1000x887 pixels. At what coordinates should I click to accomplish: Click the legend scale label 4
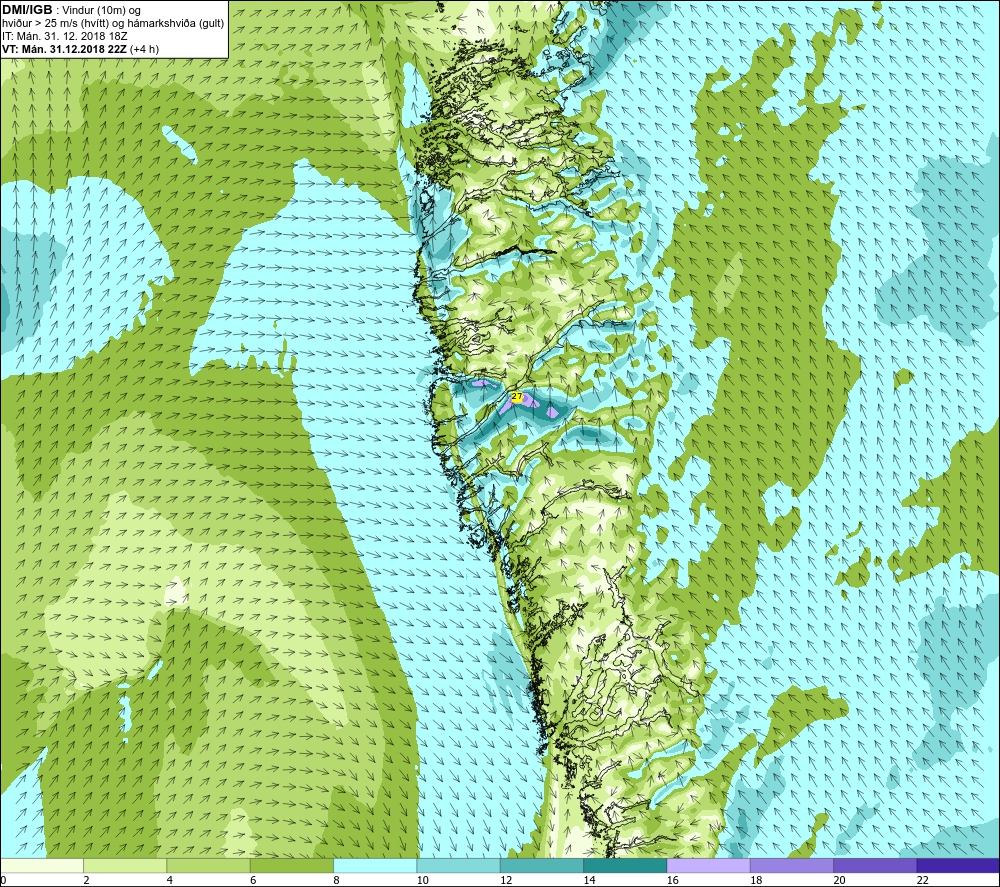170,880
